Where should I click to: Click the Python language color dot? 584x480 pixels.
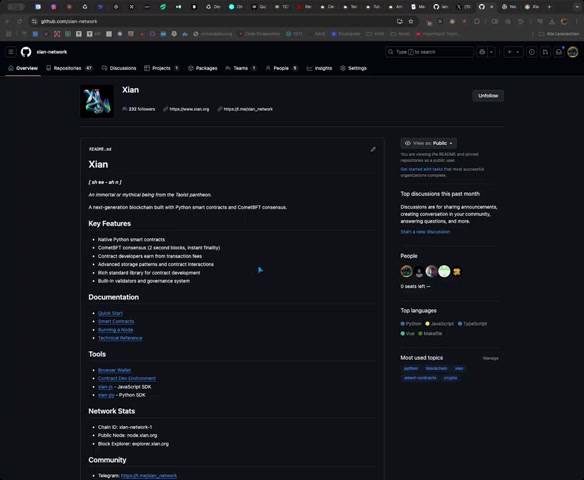(x=402, y=324)
